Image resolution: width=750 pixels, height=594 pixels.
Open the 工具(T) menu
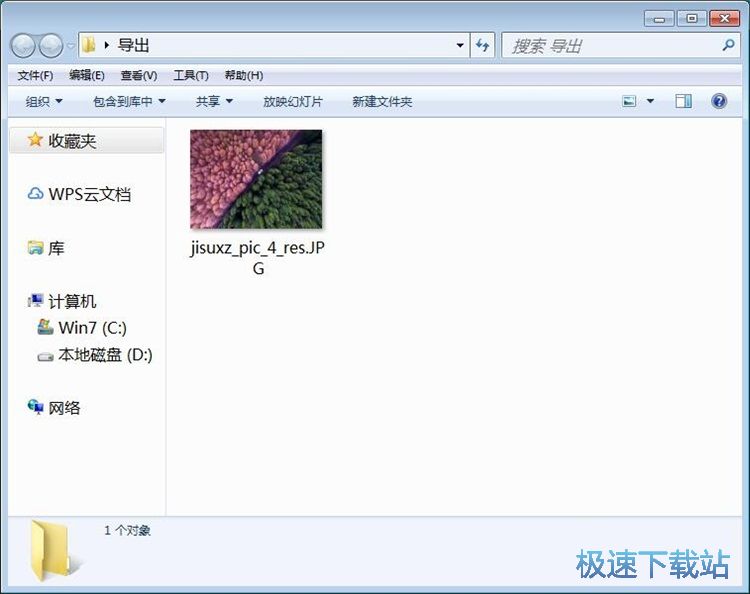191,76
